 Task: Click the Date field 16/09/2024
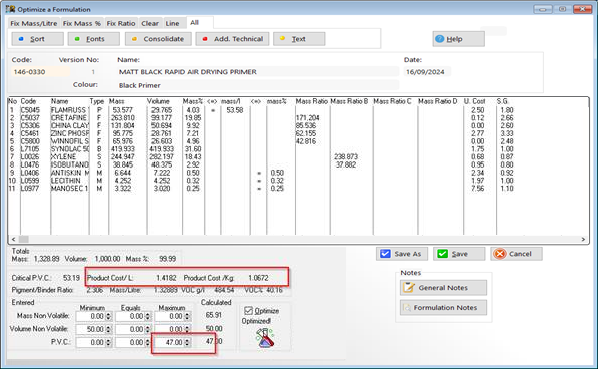427,72
